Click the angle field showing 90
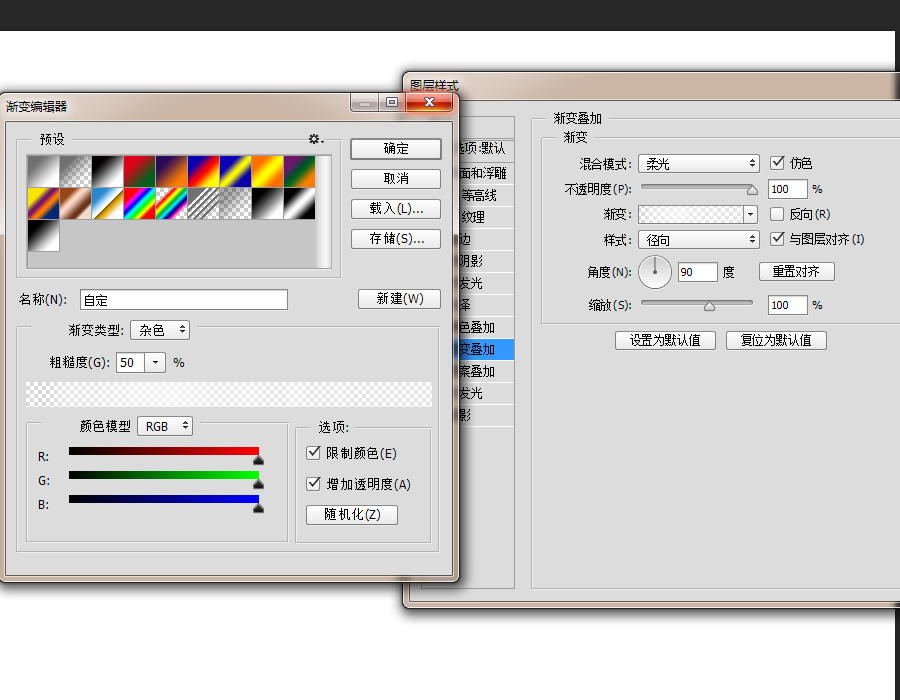The image size is (900, 700). point(697,272)
